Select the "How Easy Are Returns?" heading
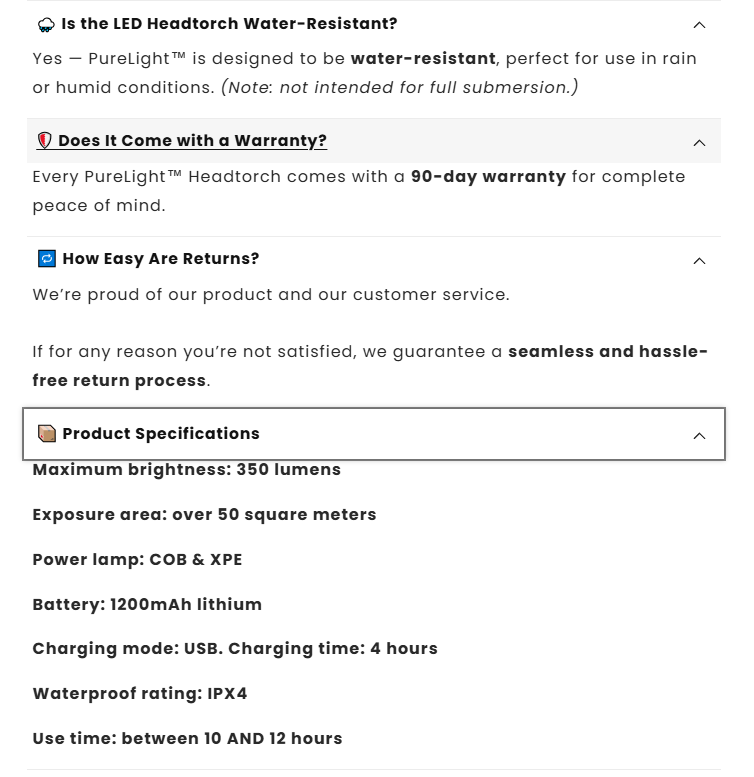Viewport: 754px width, 777px height. coord(161,259)
